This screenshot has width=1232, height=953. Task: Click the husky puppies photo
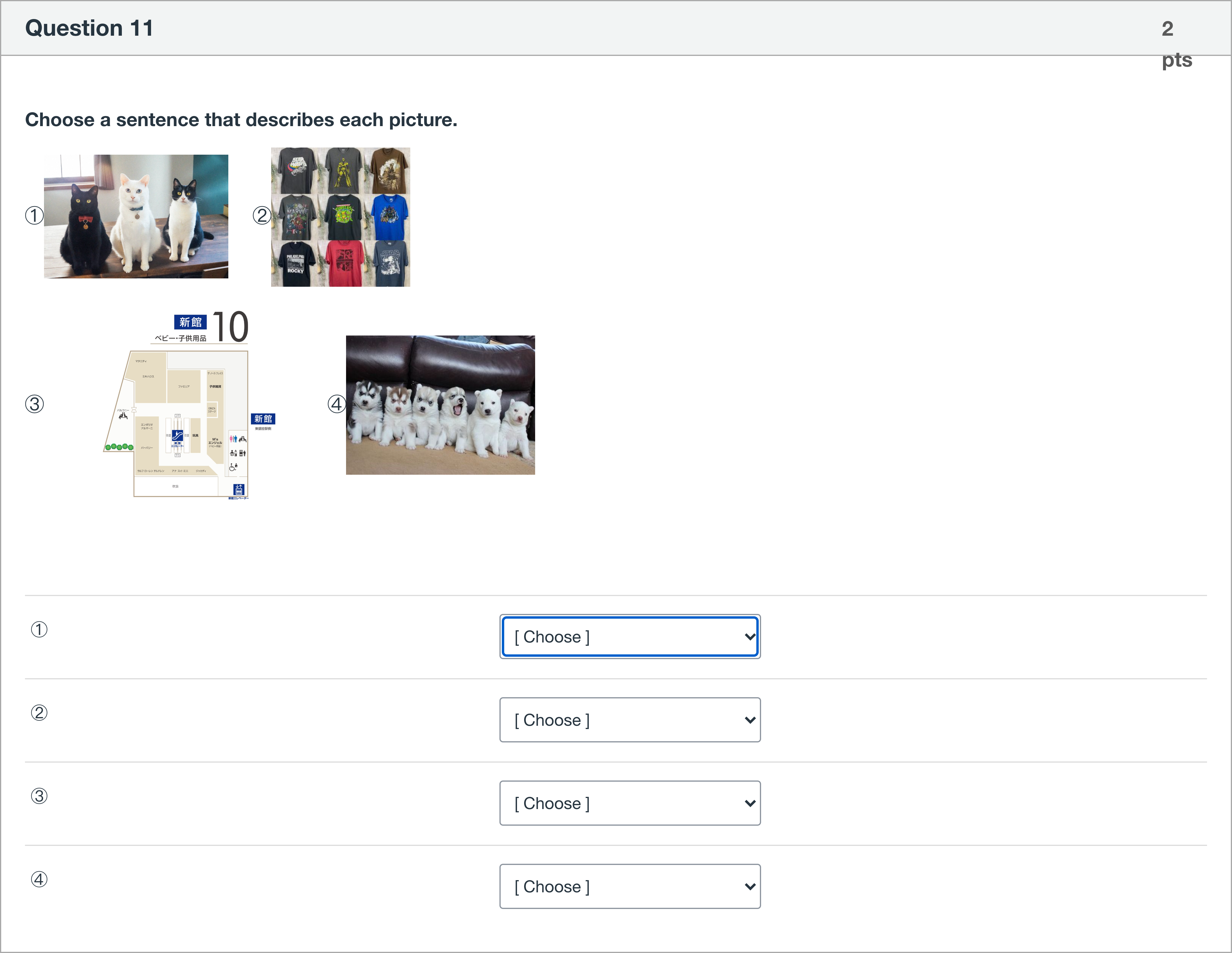click(x=440, y=405)
